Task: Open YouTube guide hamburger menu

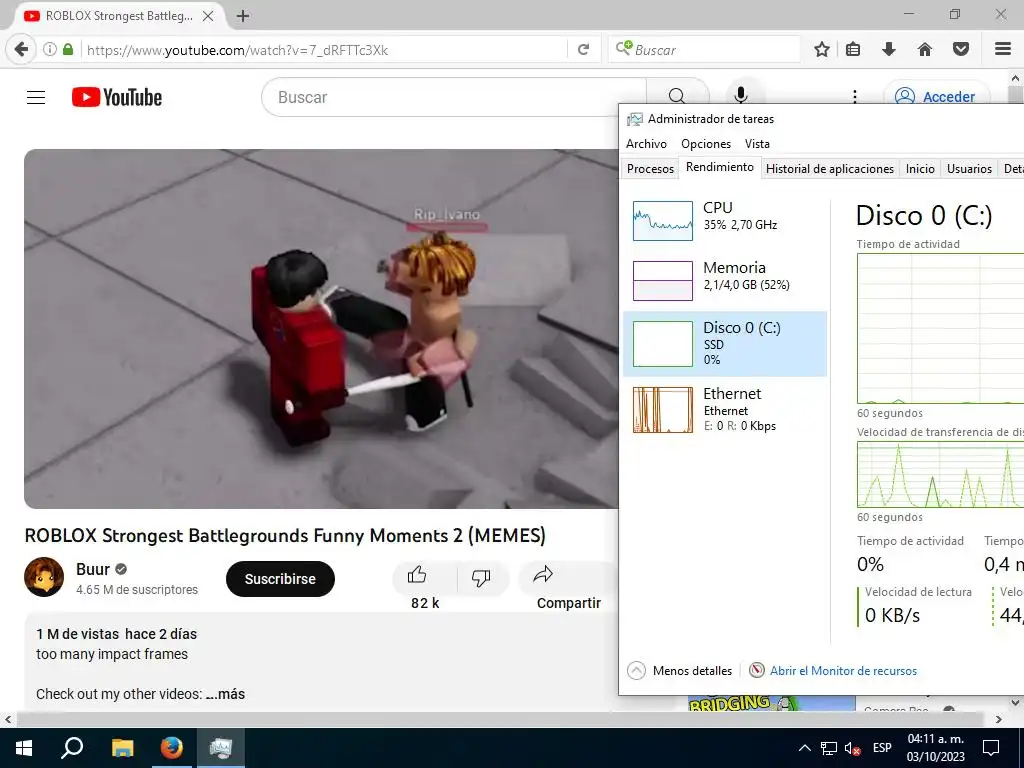Action: 36,97
